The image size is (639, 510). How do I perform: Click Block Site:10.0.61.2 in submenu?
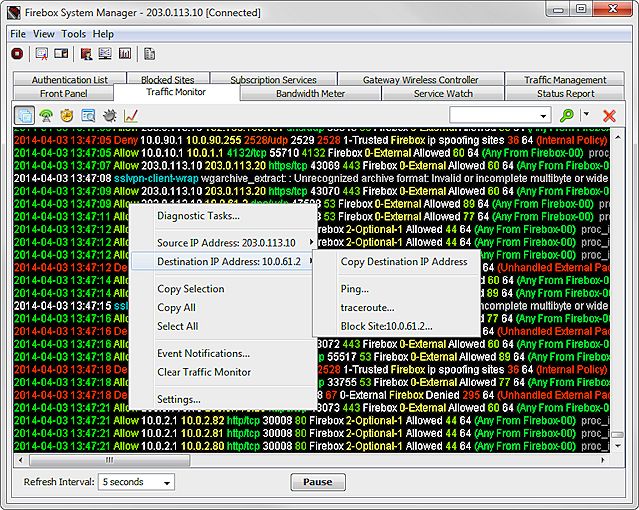(386, 326)
